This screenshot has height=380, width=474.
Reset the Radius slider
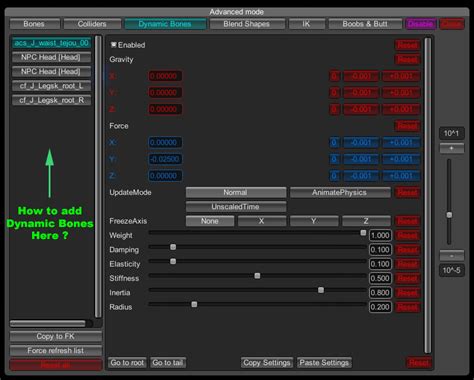pos(407,307)
